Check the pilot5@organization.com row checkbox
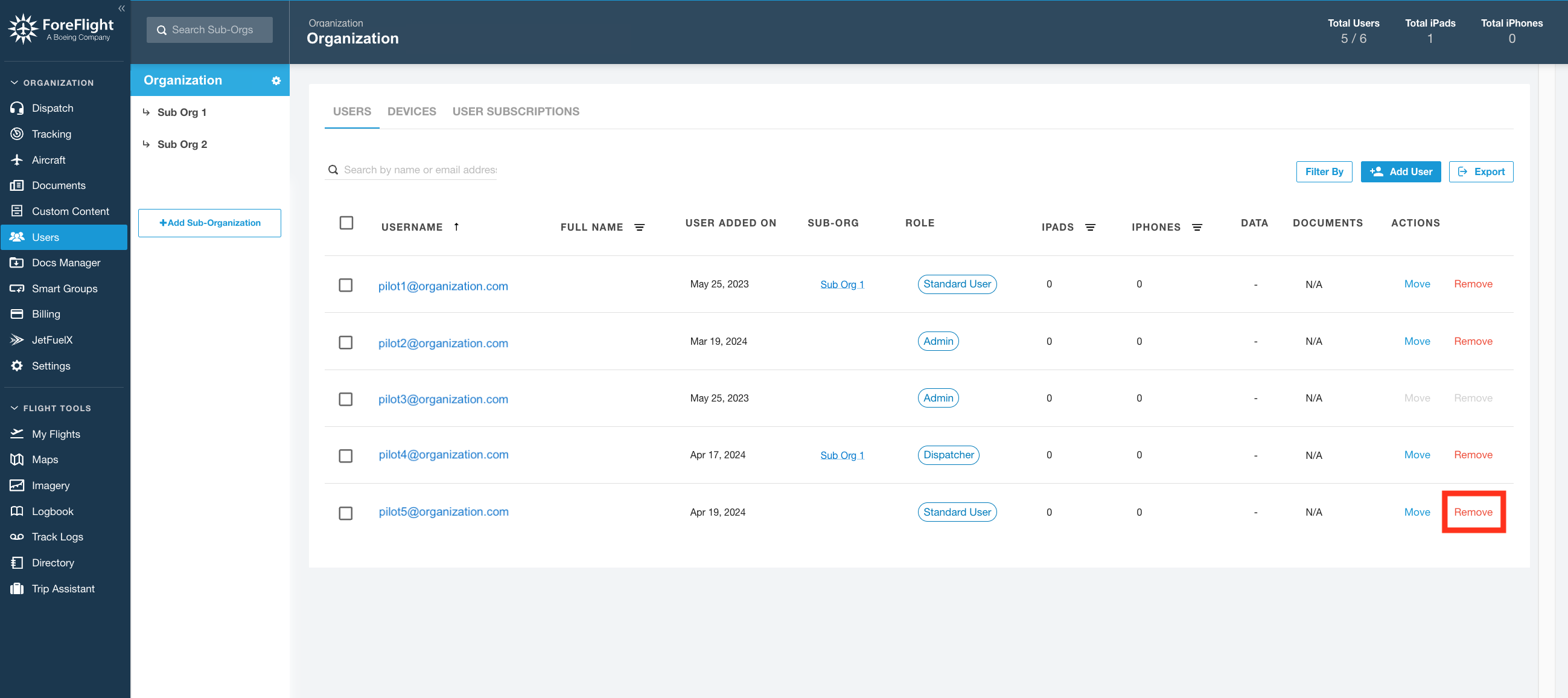The width and height of the screenshot is (1568, 698). point(346,513)
